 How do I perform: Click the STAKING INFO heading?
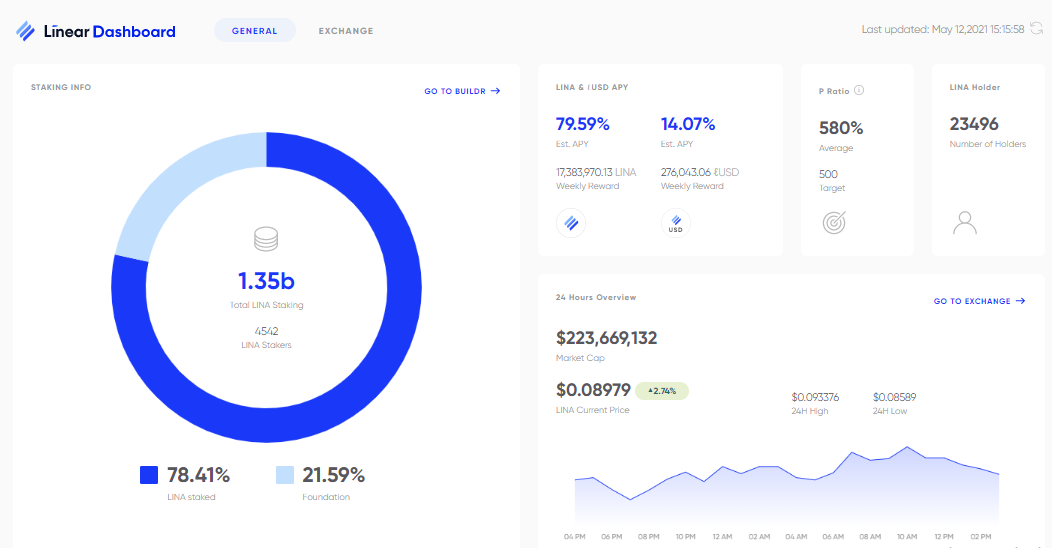coord(61,87)
